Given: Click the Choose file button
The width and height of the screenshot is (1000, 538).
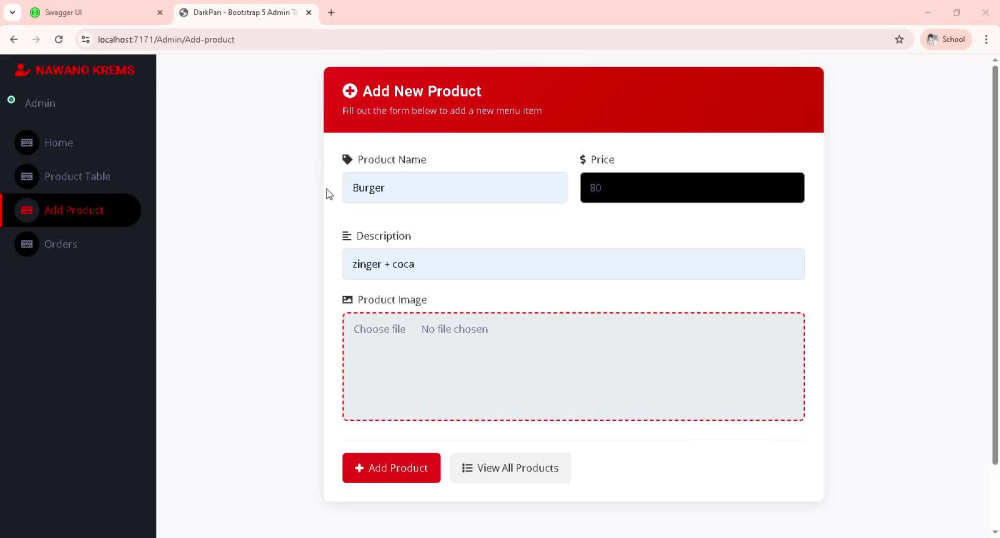Looking at the screenshot, I should coord(379,329).
